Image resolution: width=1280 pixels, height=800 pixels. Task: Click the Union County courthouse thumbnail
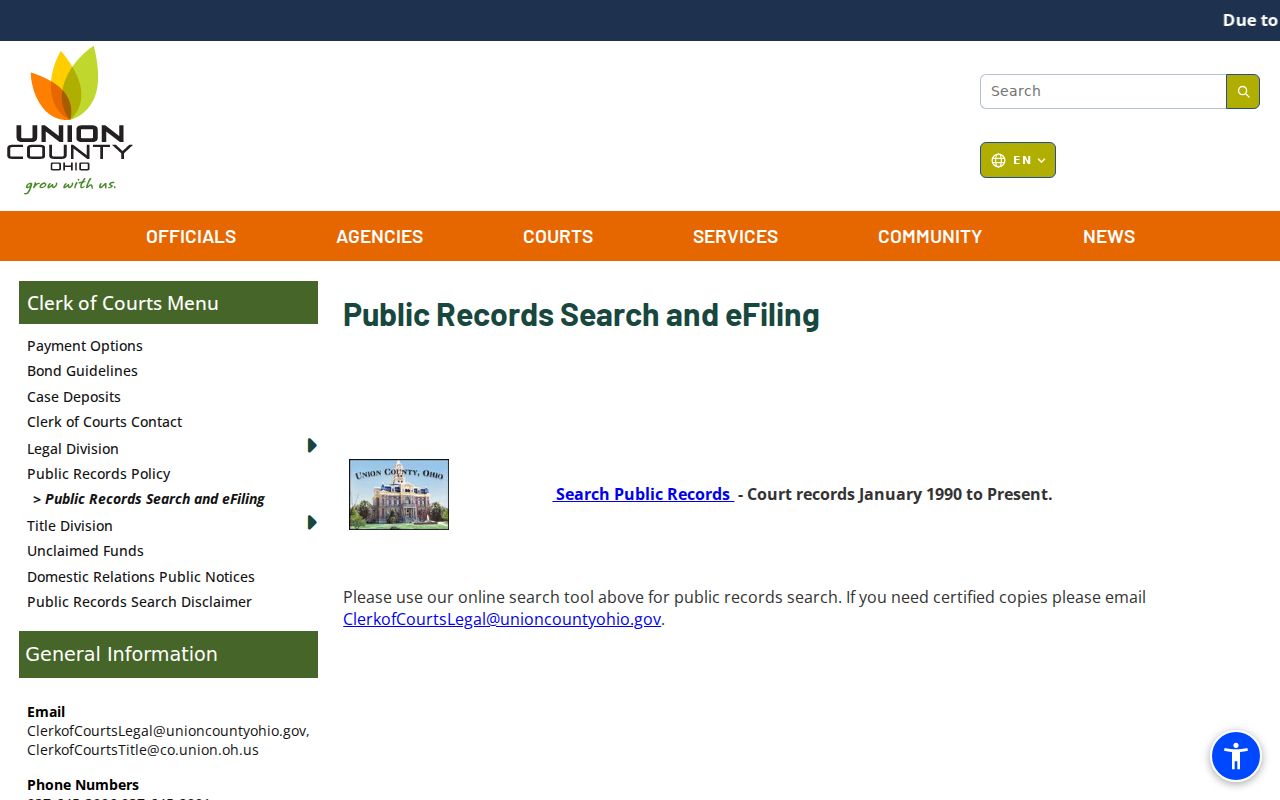point(399,494)
